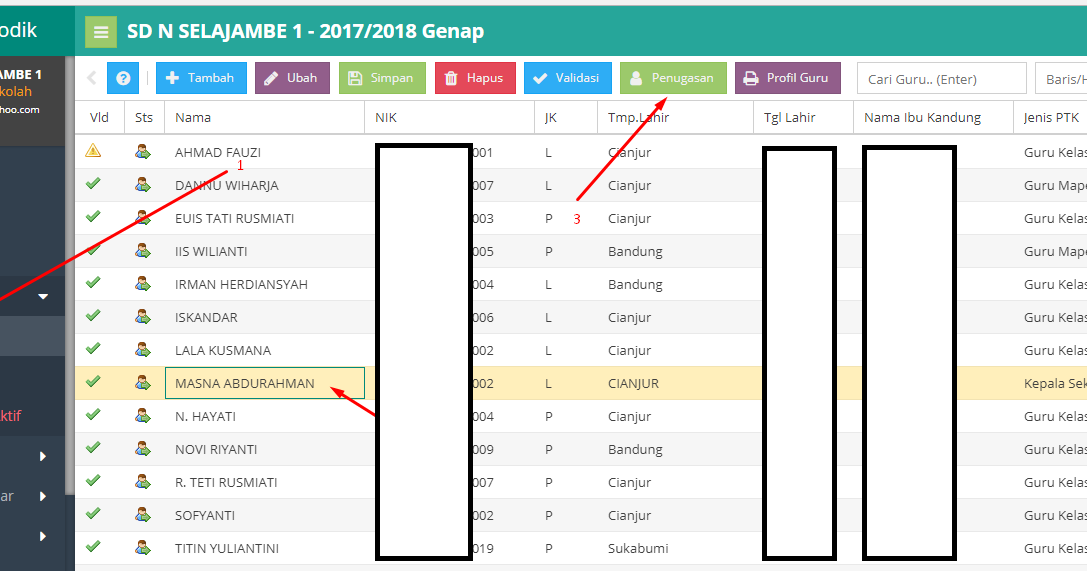Click valid checkmark for ISKANDAR
Viewport: 1087px width, 571px height.
click(93, 315)
